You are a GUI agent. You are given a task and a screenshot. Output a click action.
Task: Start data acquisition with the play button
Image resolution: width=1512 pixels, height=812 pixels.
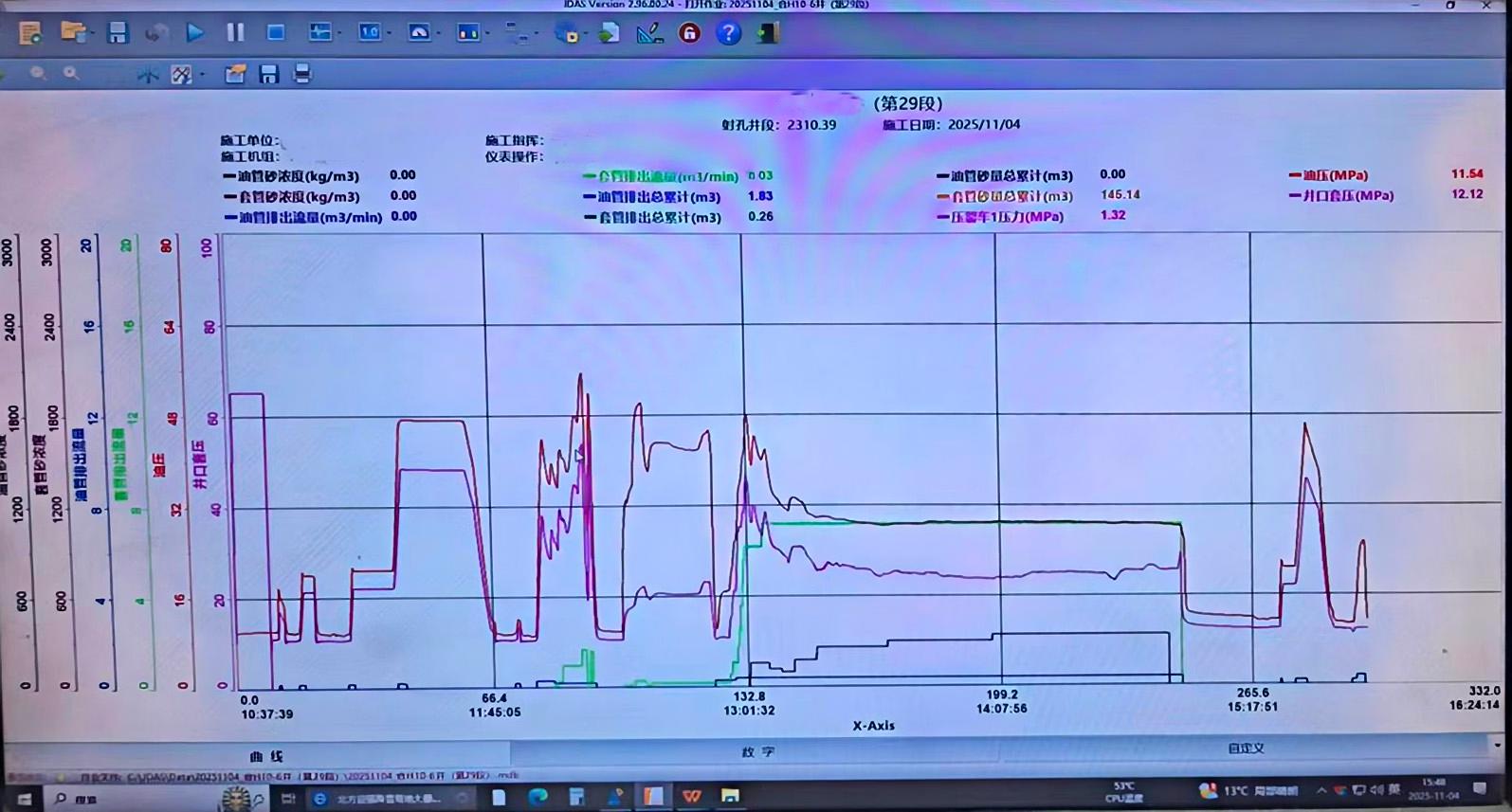195,33
